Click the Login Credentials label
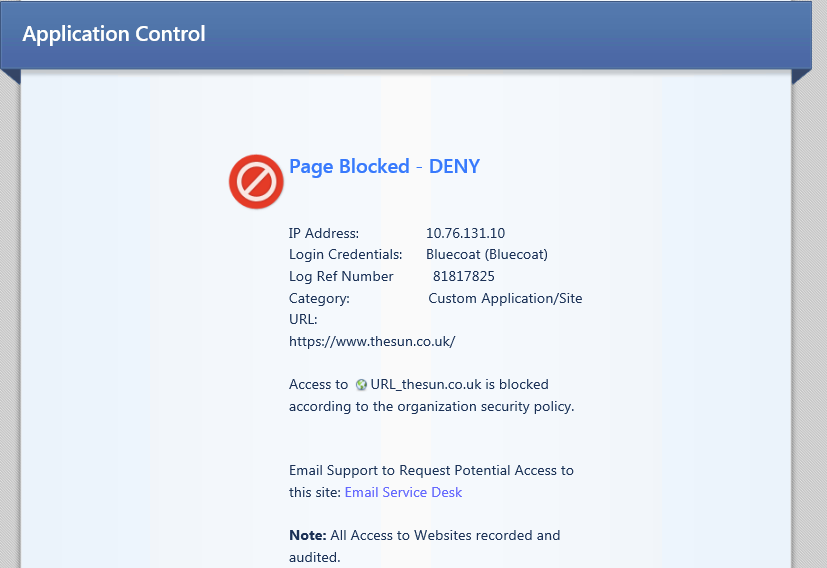Image resolution: width=827 pixels, height=568 pixels. (x=345, y=255)
